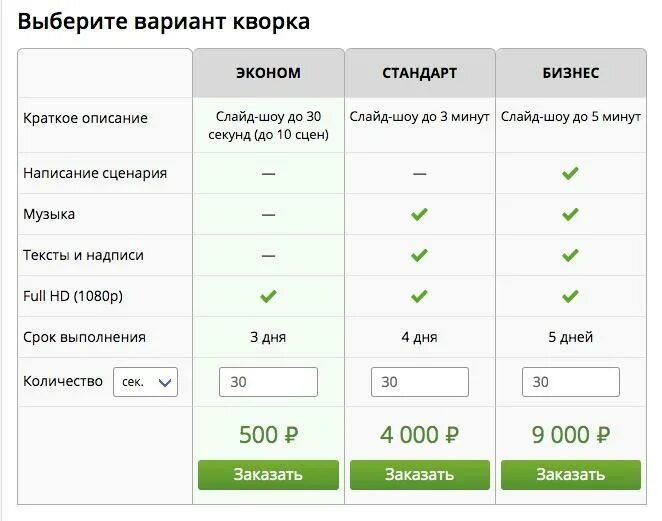
Task: Select the БИЗНЕС column header
Action: (x=571, y=73)
